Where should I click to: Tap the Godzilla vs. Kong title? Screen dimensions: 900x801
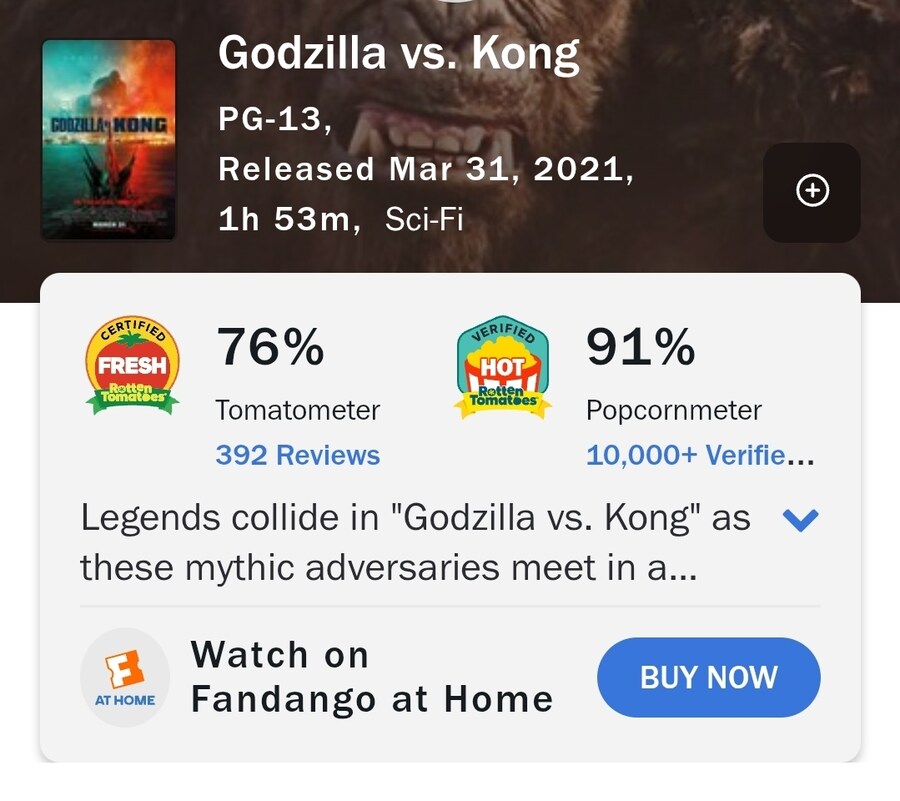coord(398,53)
